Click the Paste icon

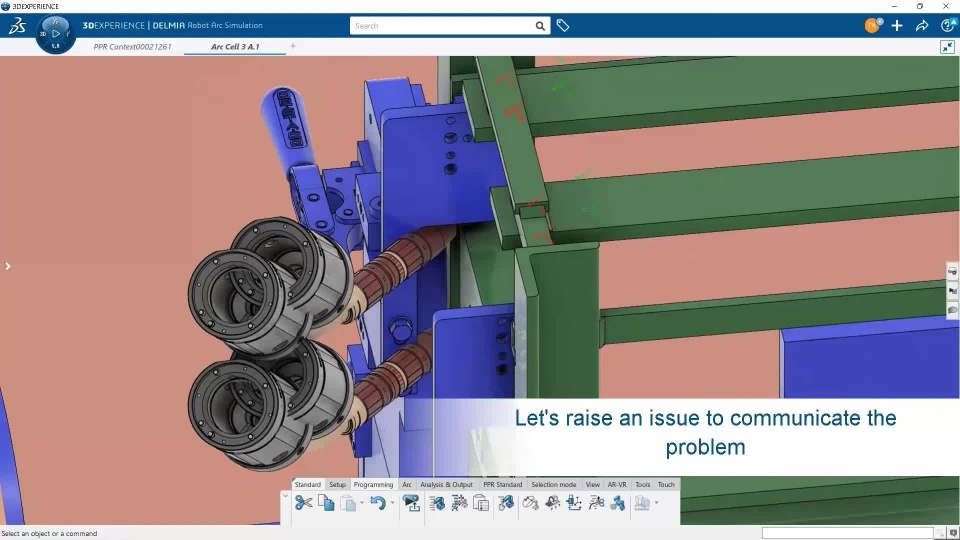tap(348, 503)
